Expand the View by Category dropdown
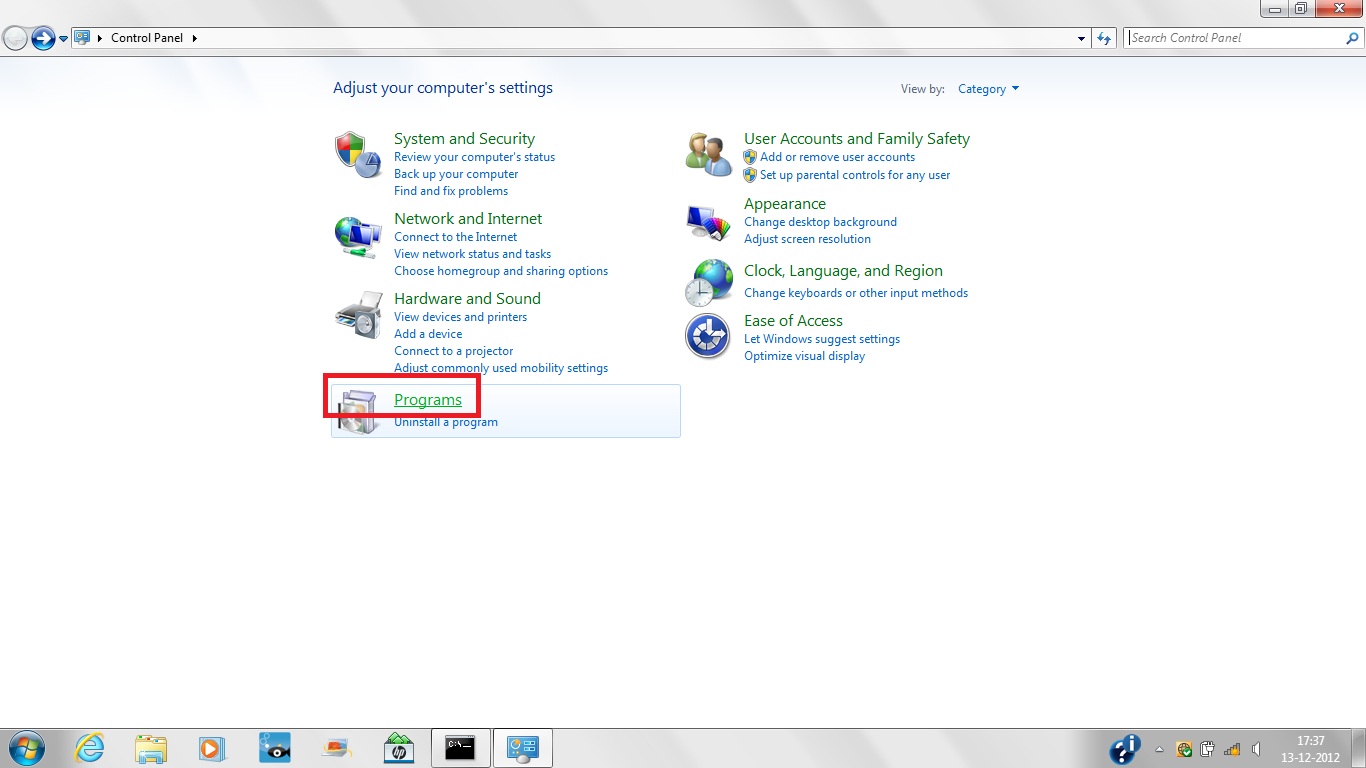Image resolution: width=1366 pixels, height=768 pixels. click(x=988, y=89)
